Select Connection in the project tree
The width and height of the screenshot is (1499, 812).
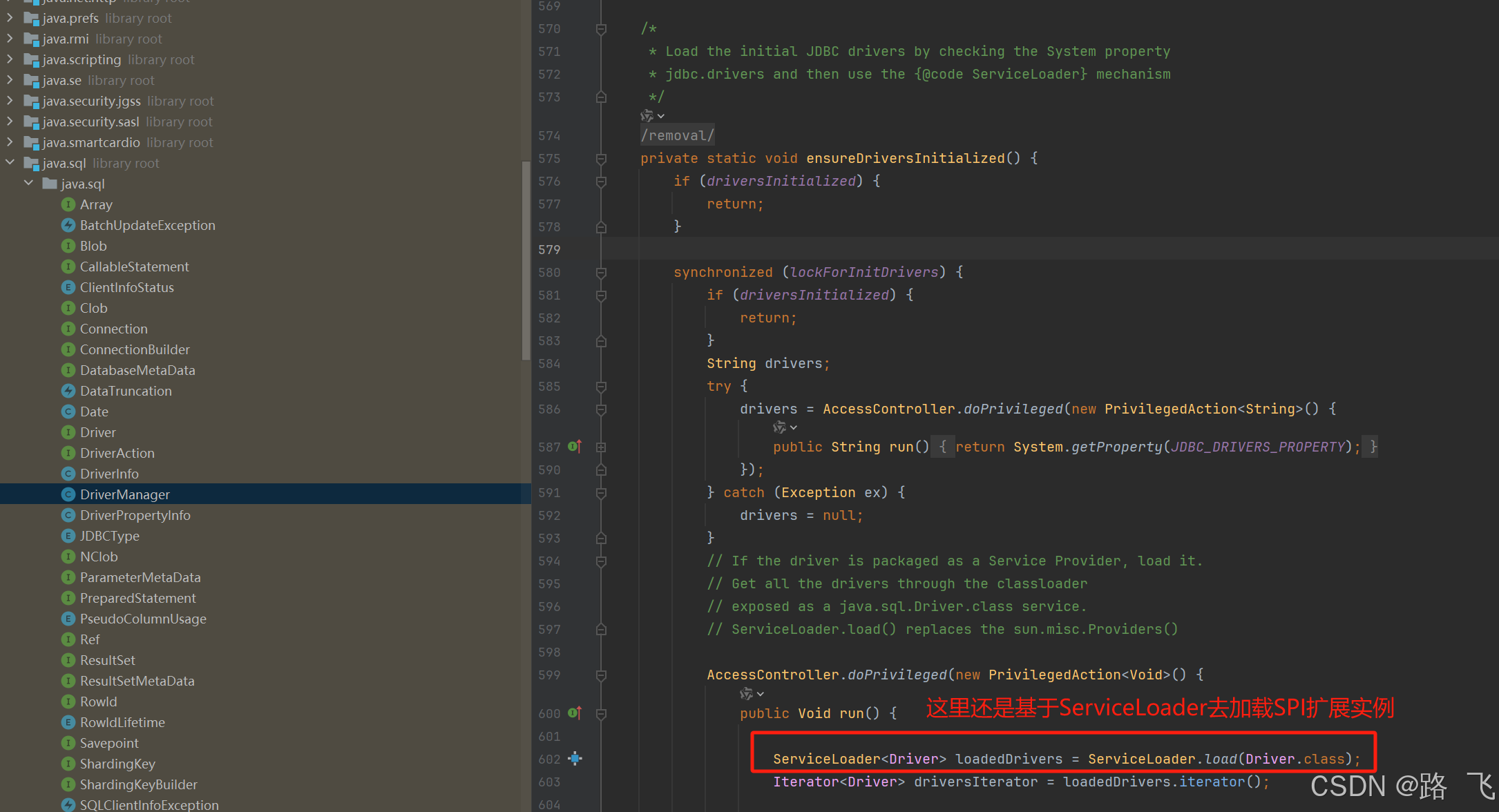click(113, 329)
